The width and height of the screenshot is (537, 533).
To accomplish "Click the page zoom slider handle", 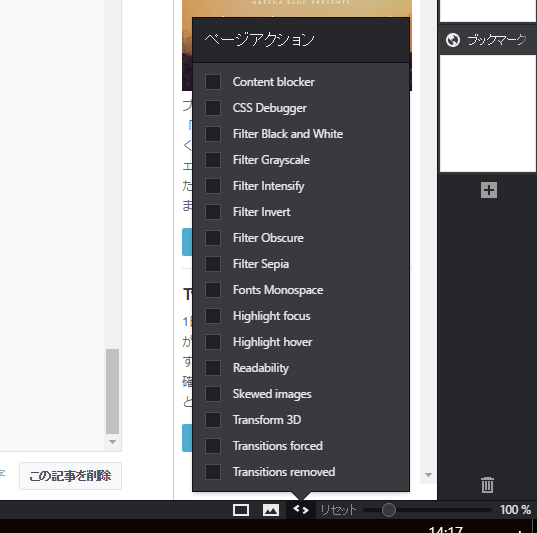I will (388, 510).
